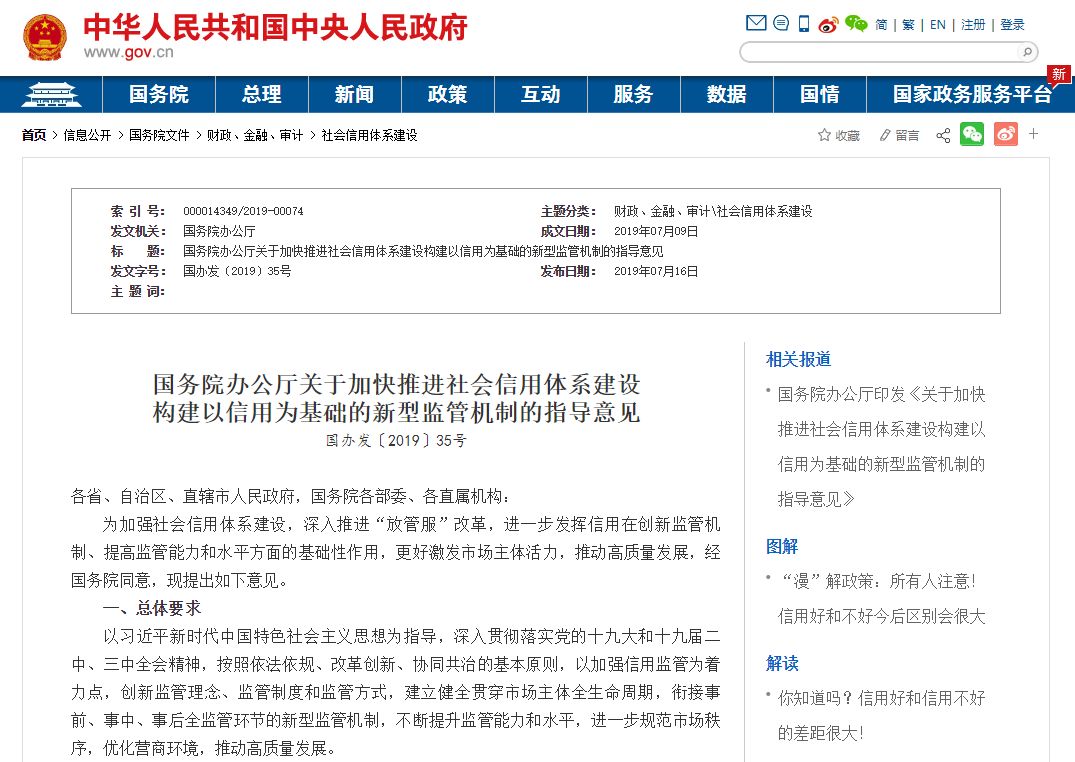Screen dimensions: 1075x762
Task: Click the site title 中华人民共和国中央人民政府
Action: [x=276, y=27]
